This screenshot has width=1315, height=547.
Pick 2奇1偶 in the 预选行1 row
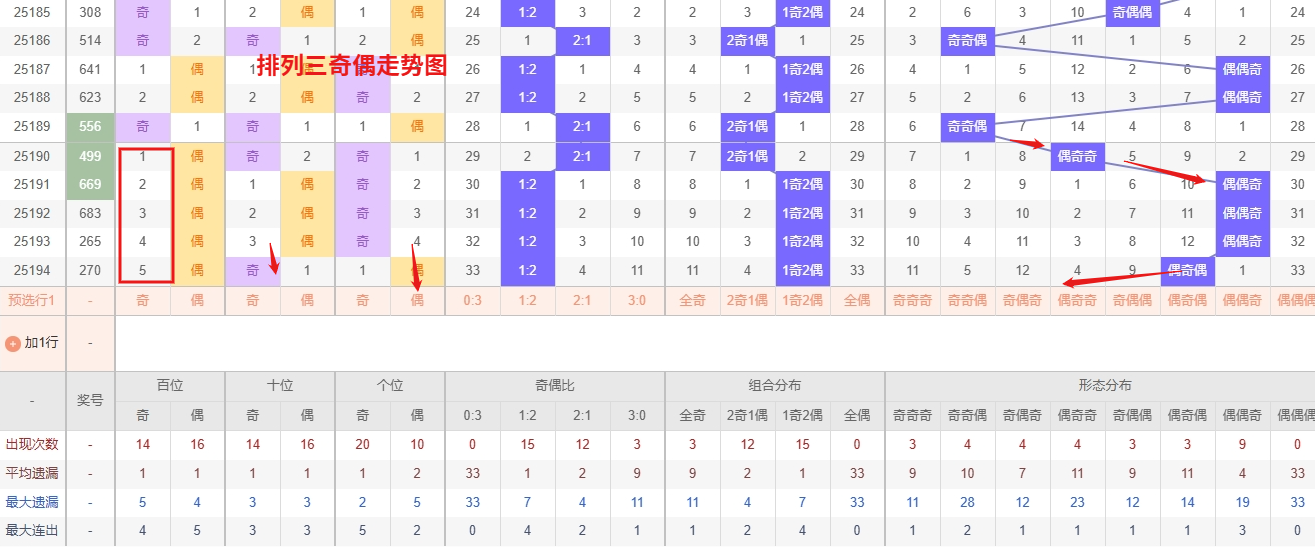tap(747, 300)
